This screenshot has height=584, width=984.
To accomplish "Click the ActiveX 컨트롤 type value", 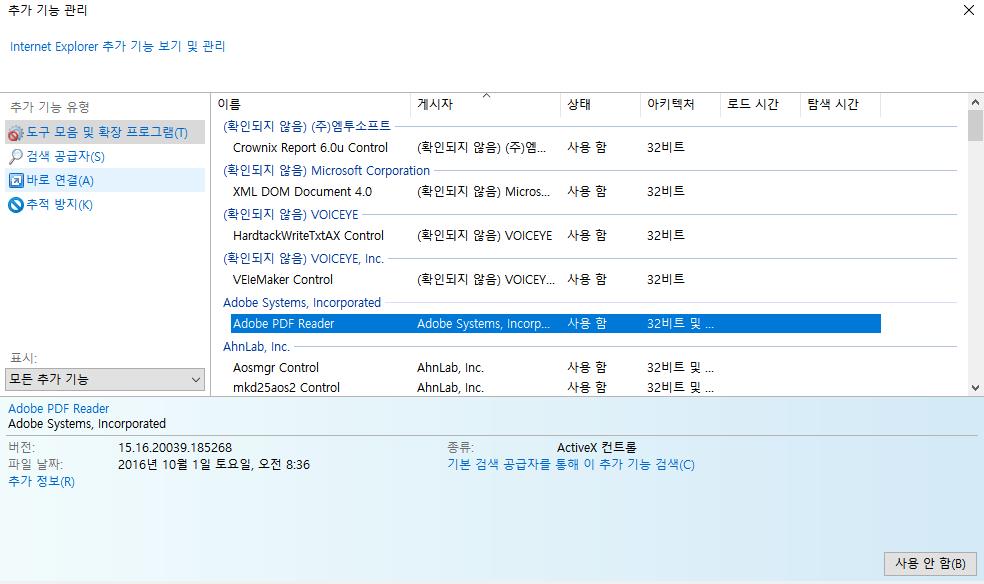I will (597, 448).
